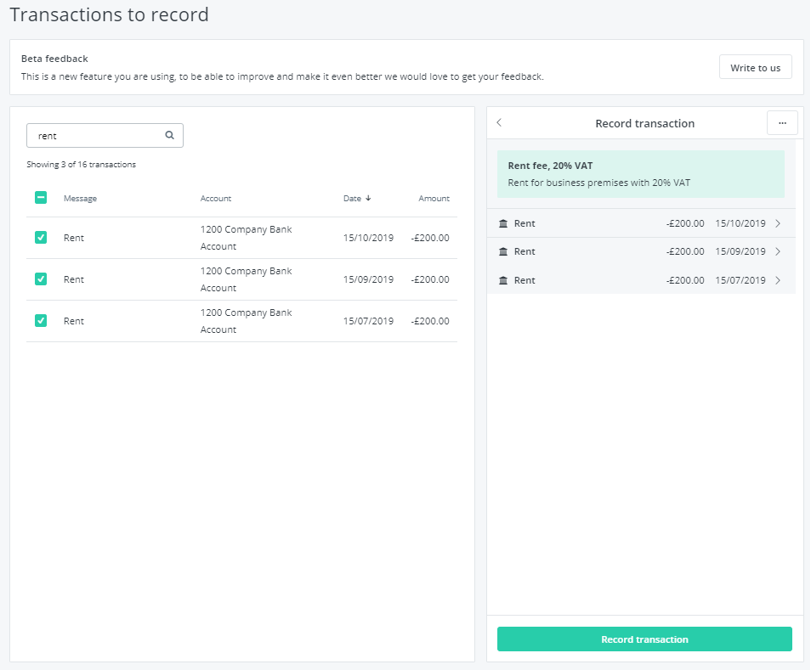Uncheck the Rent transaction dated 15/09/2019
The height and width of the screenshot is (670, 810).
(40, 279)
